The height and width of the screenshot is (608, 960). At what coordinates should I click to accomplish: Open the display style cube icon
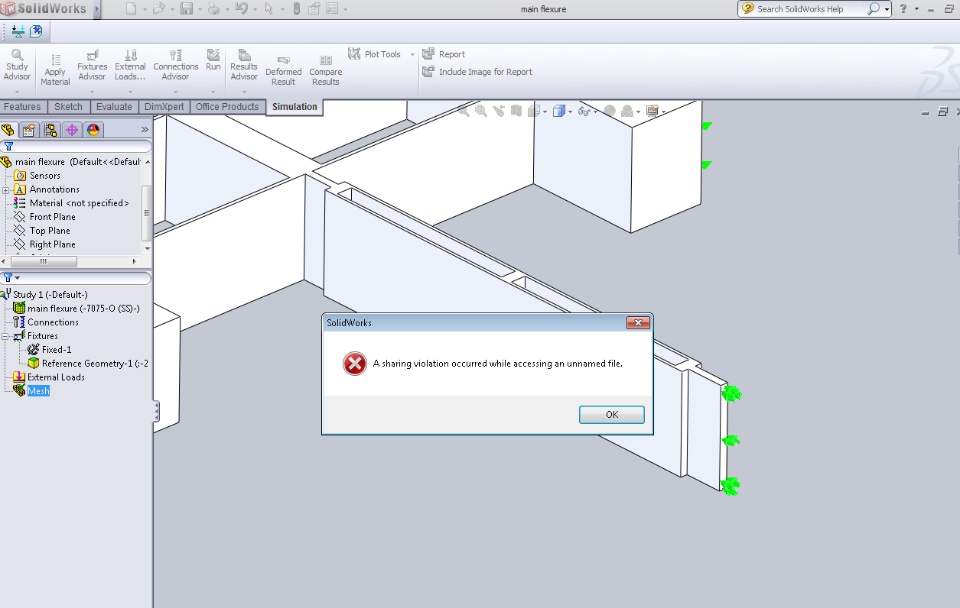click(x=558, y=111)
